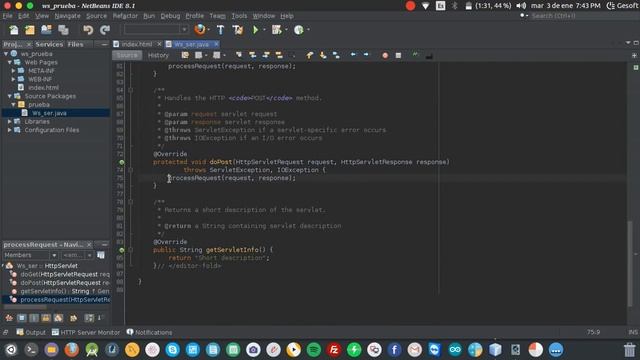Image resolution: width=640 pixels, height=360 pixels.
Task: Toggle Show Fields filter in Navigator
Action: [x=22, y=318]
